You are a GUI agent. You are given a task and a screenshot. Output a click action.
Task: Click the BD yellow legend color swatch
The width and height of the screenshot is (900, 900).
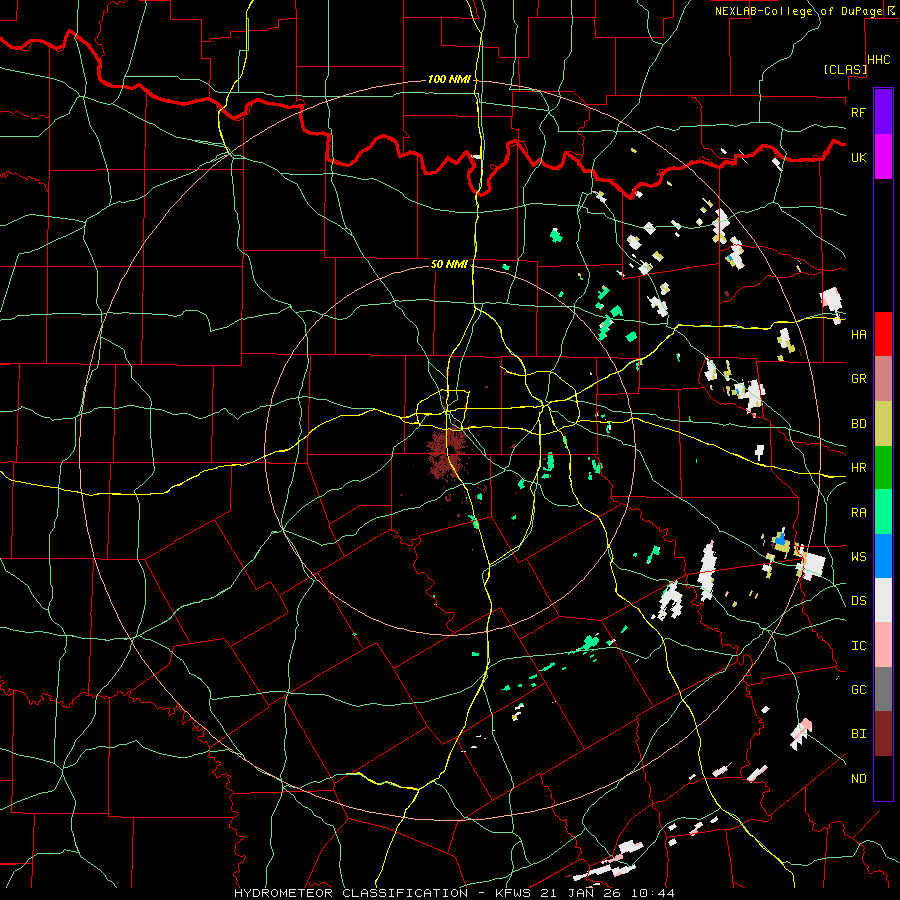(883, 424)
